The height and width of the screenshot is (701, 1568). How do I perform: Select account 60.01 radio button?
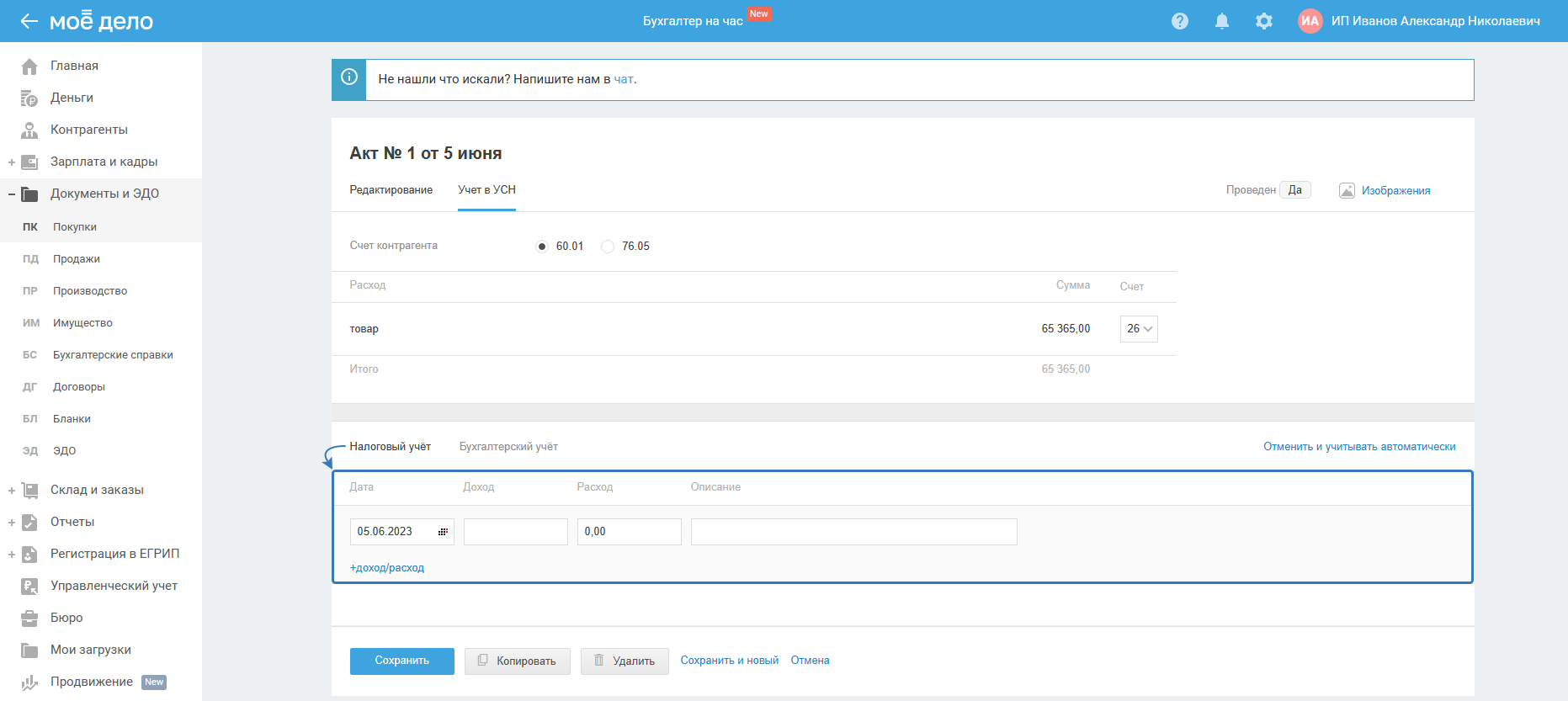[542, 247]
